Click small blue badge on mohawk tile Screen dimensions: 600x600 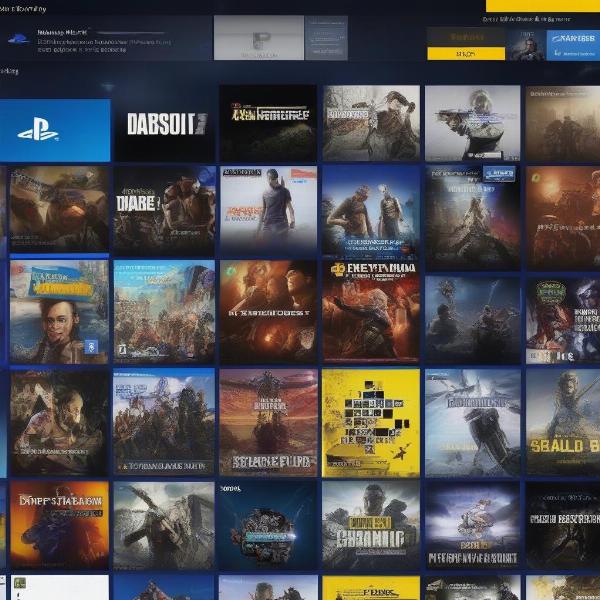[x=91, y=347]
